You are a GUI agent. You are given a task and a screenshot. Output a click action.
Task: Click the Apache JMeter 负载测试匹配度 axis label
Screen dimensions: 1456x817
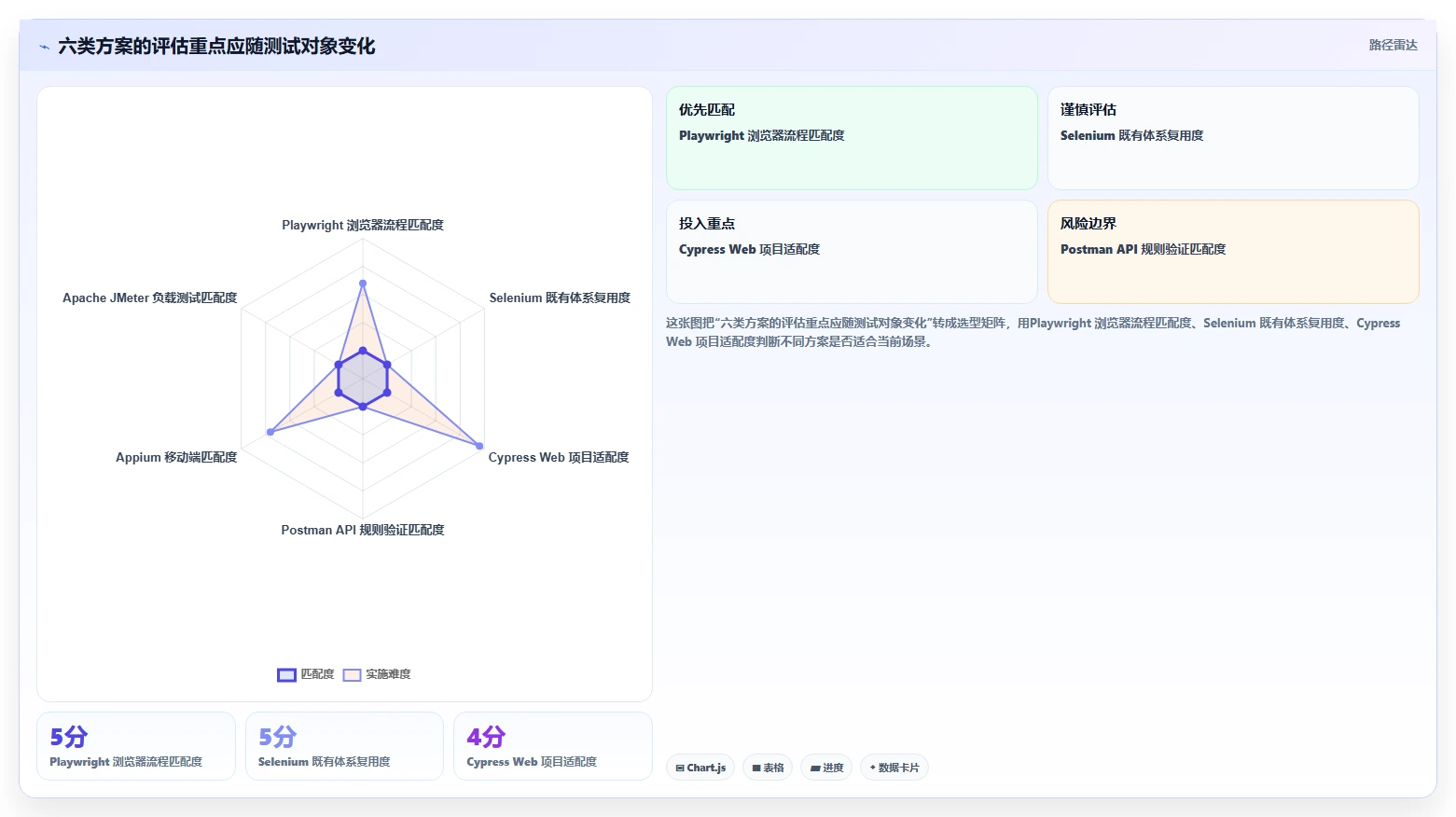click(x=149, y=298)
